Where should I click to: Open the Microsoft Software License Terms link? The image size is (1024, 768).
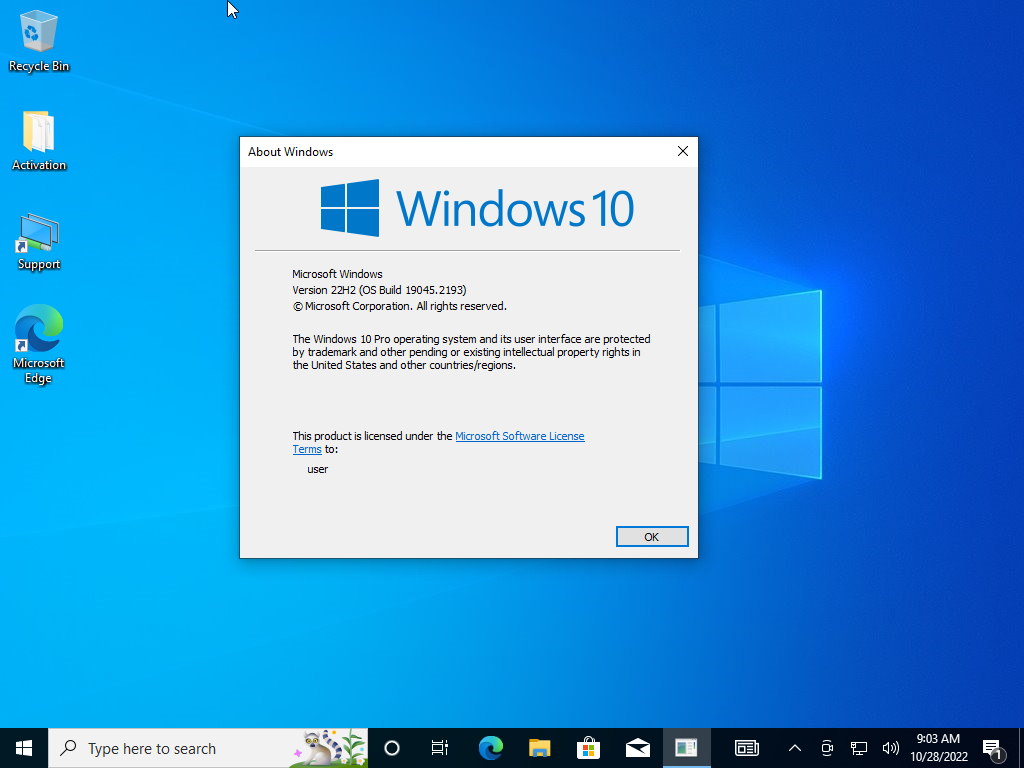coord(519,436)
